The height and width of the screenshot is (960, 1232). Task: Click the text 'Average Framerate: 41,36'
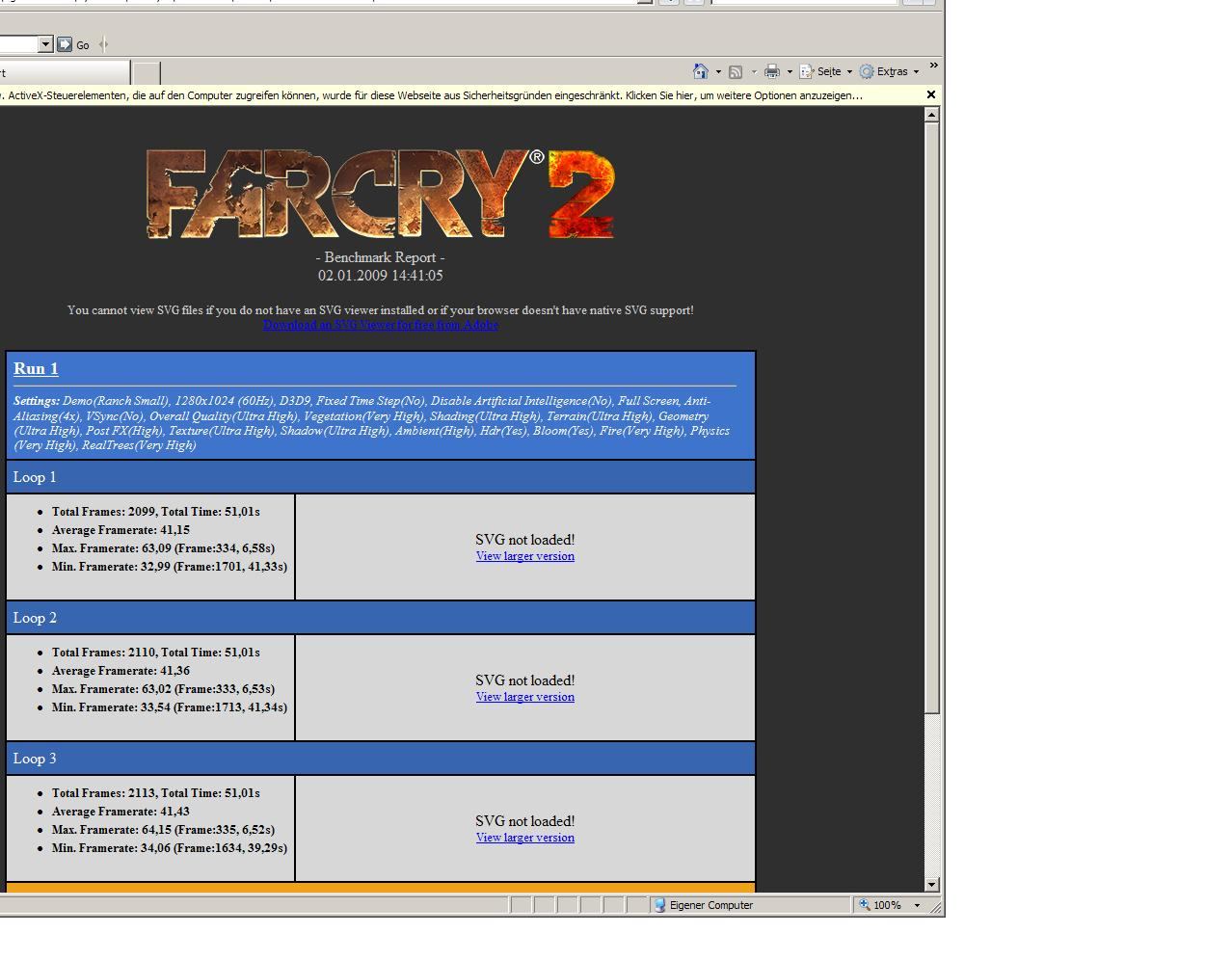tap(121, 671)
